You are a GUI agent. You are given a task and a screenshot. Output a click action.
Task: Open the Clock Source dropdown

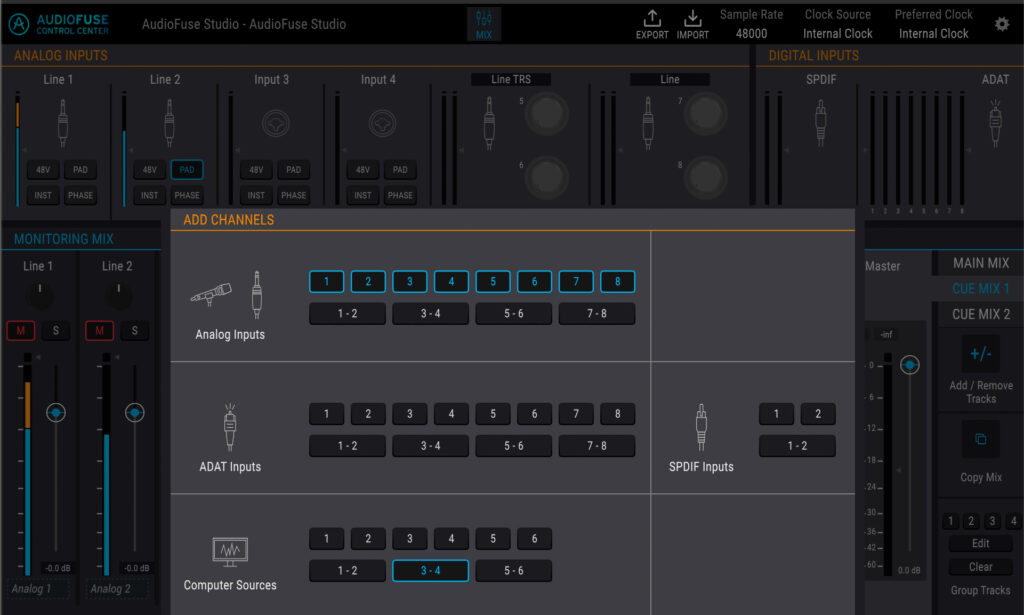837,33
